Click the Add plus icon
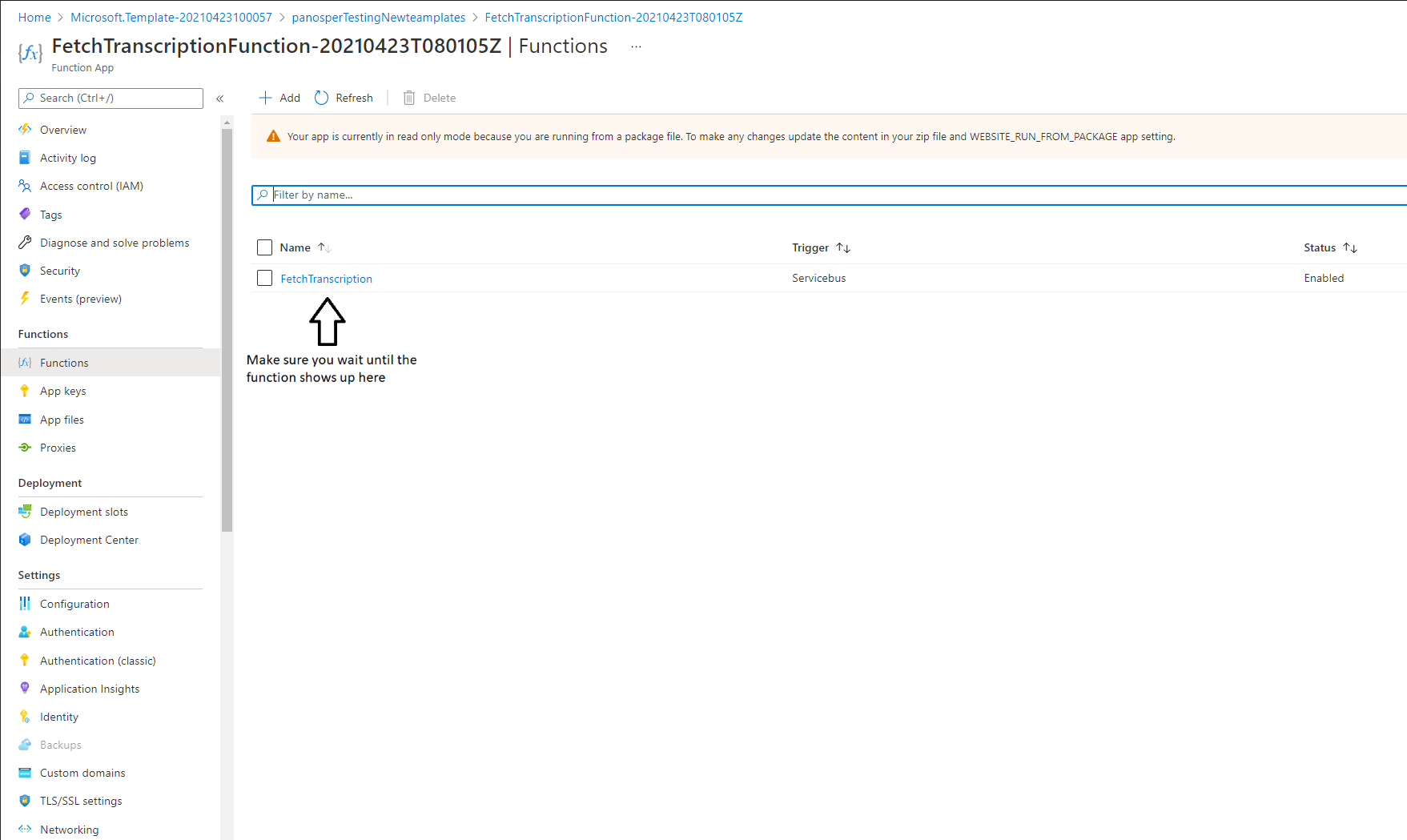Screen dimensions: 1407x840 tap(265, 98)
